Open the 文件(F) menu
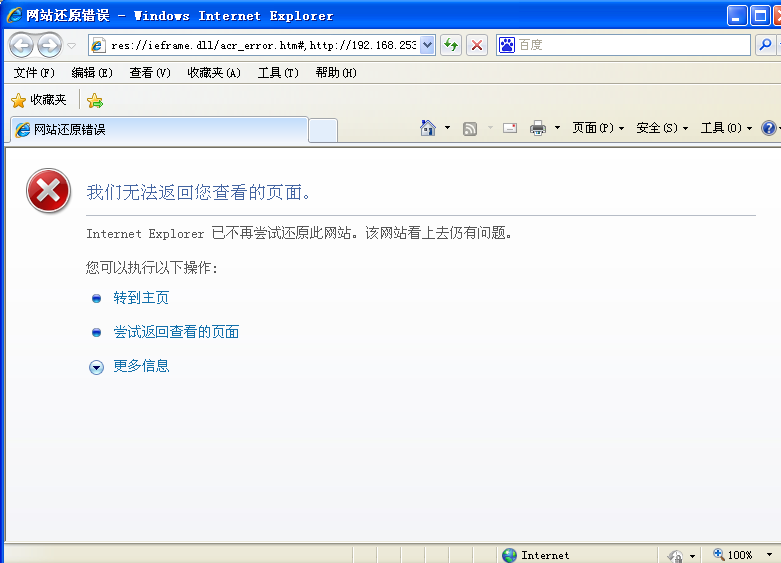Image resolution: width=781 pixels, height=563 pixels. 34,73
